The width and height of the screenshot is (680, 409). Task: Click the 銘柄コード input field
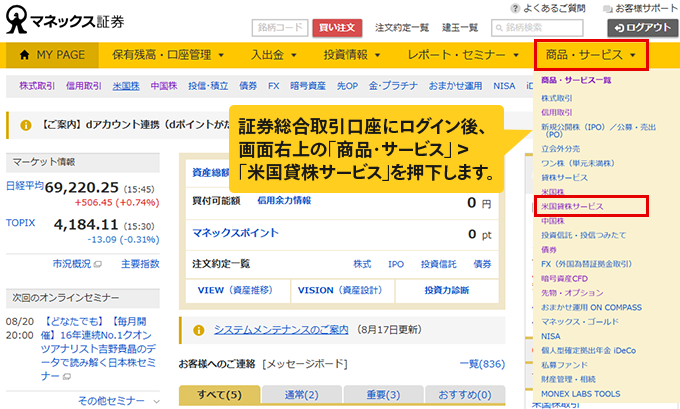(280, 28)
